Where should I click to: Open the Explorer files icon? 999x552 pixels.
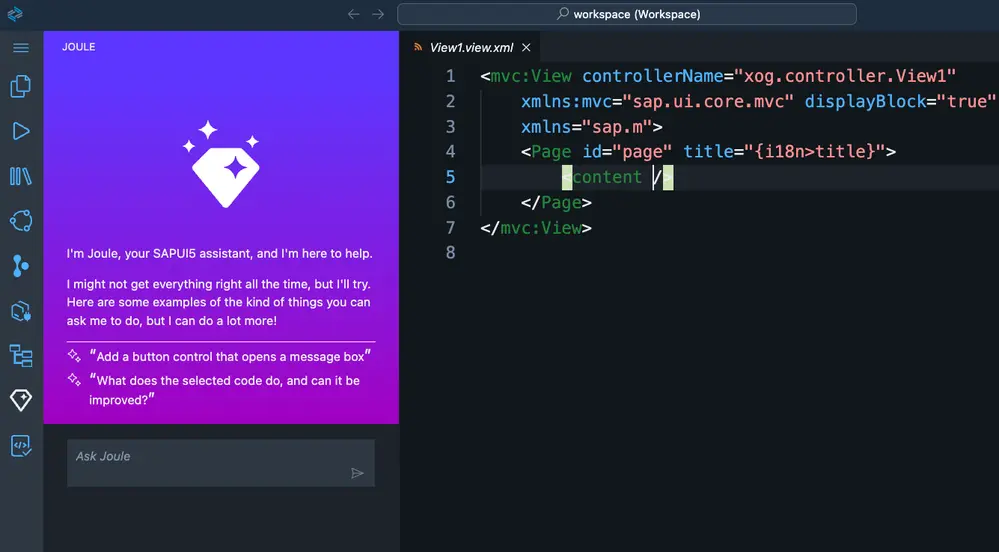click(x=21, y=87)
